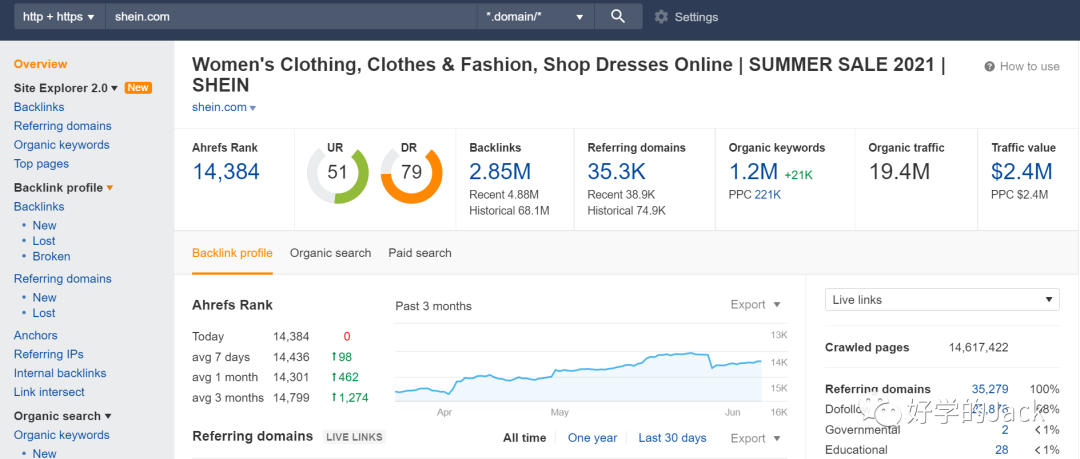1080x459 pixels.
Task: Click the How to use link
Action: pyautogui.click(x=1029, y=66)
